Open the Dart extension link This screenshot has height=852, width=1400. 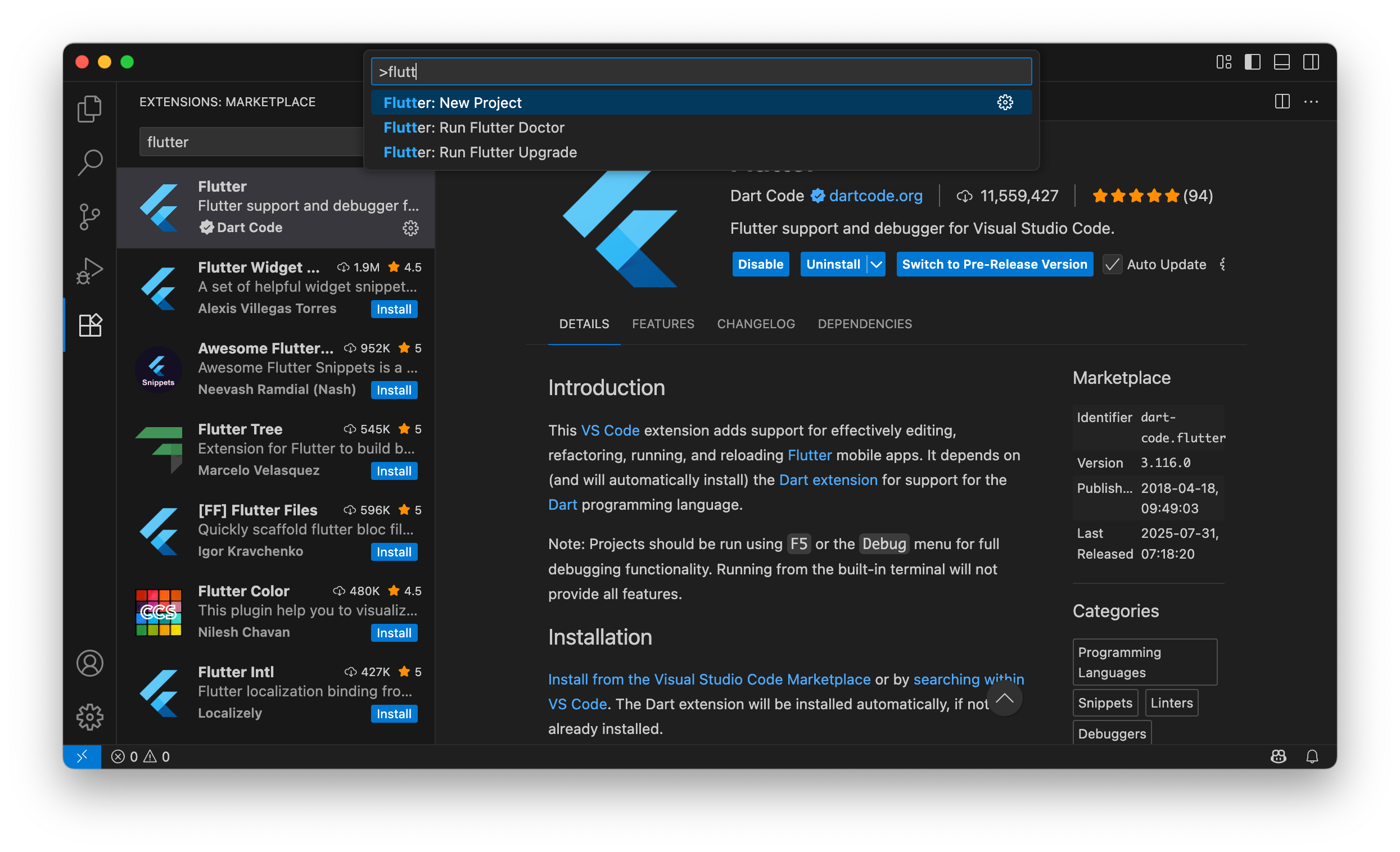point(828,479)
